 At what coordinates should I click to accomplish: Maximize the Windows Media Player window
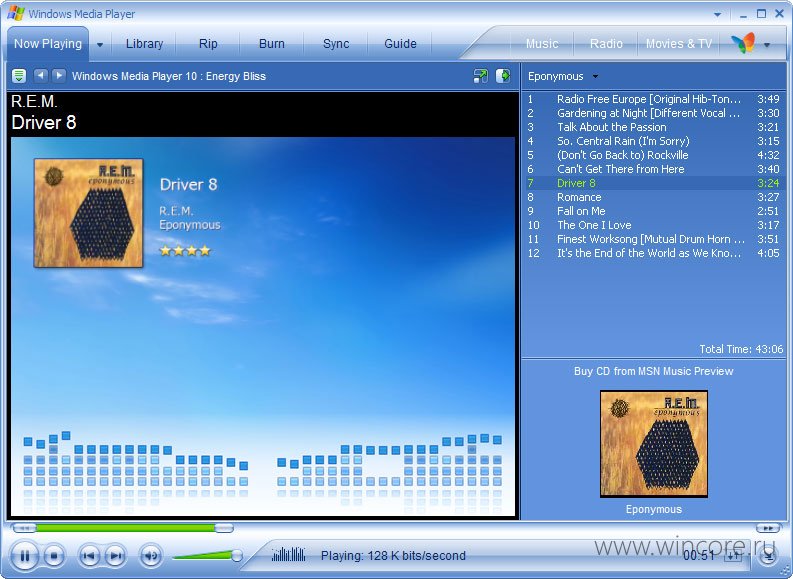coord(761,14)
